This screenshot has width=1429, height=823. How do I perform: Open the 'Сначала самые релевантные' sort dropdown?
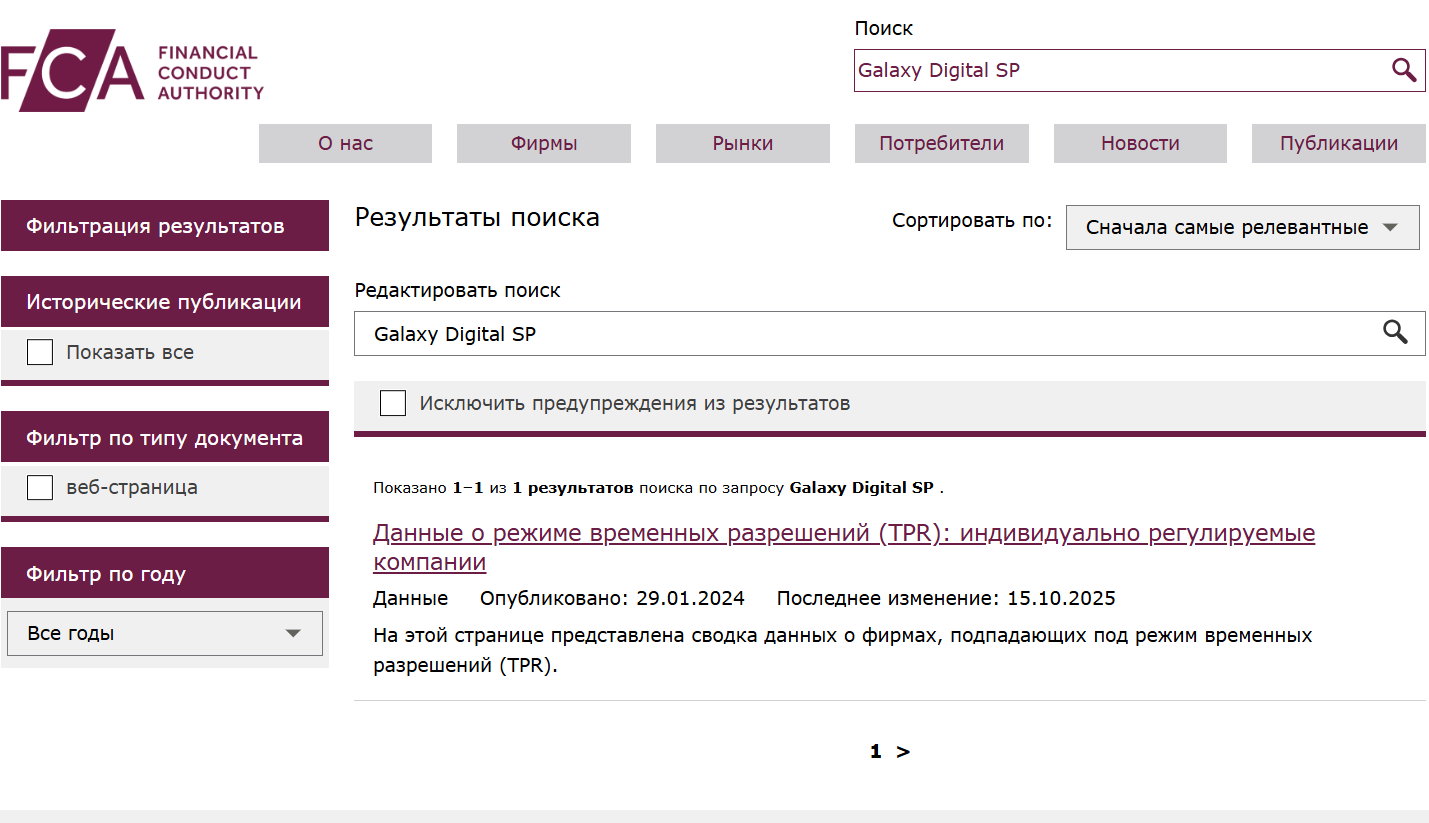(1242, 227)
